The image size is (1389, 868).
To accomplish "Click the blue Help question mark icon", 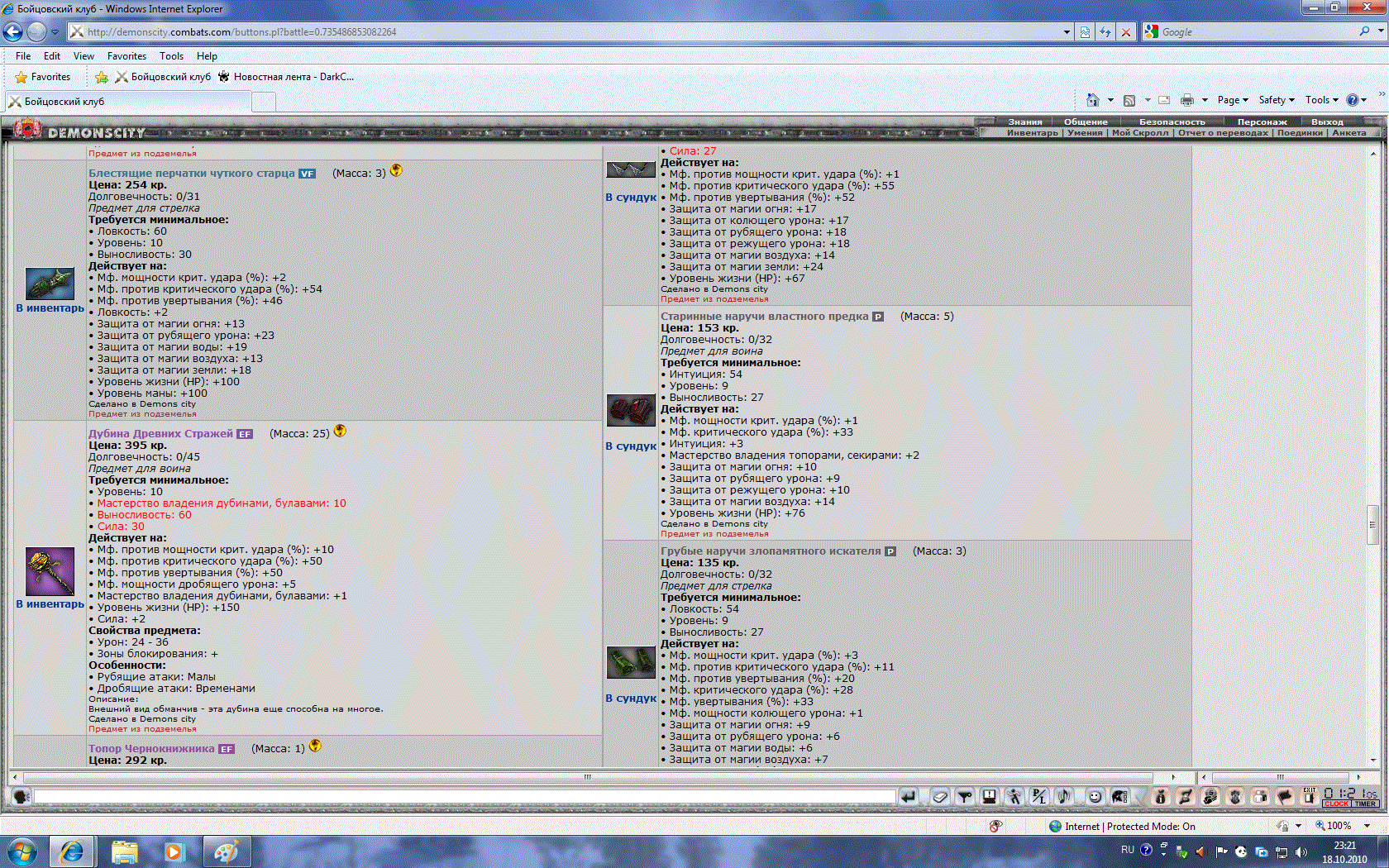I will click(1353, 100).
